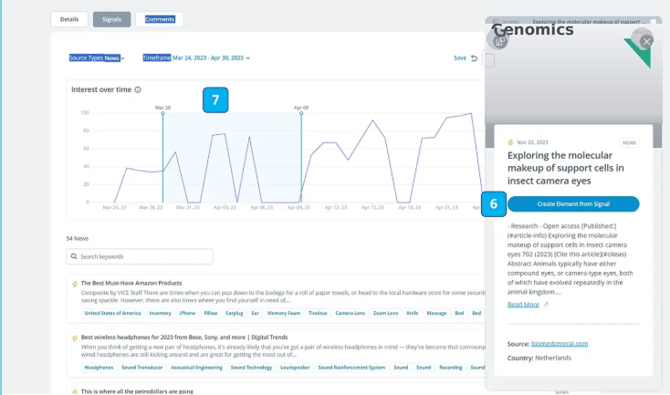Click the expand icon at the side panel's top left

(500, 41)
